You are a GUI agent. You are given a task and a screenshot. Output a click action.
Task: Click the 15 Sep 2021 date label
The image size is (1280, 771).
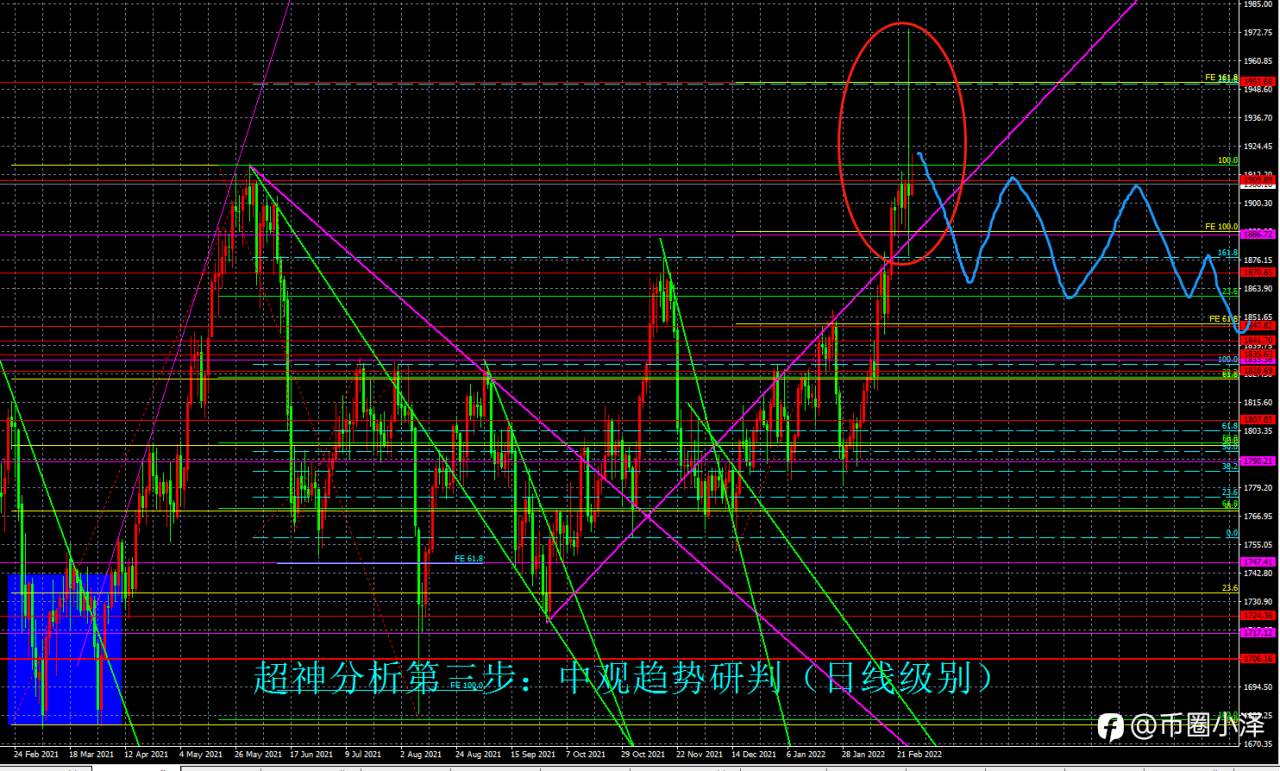[x=531, y=754]
